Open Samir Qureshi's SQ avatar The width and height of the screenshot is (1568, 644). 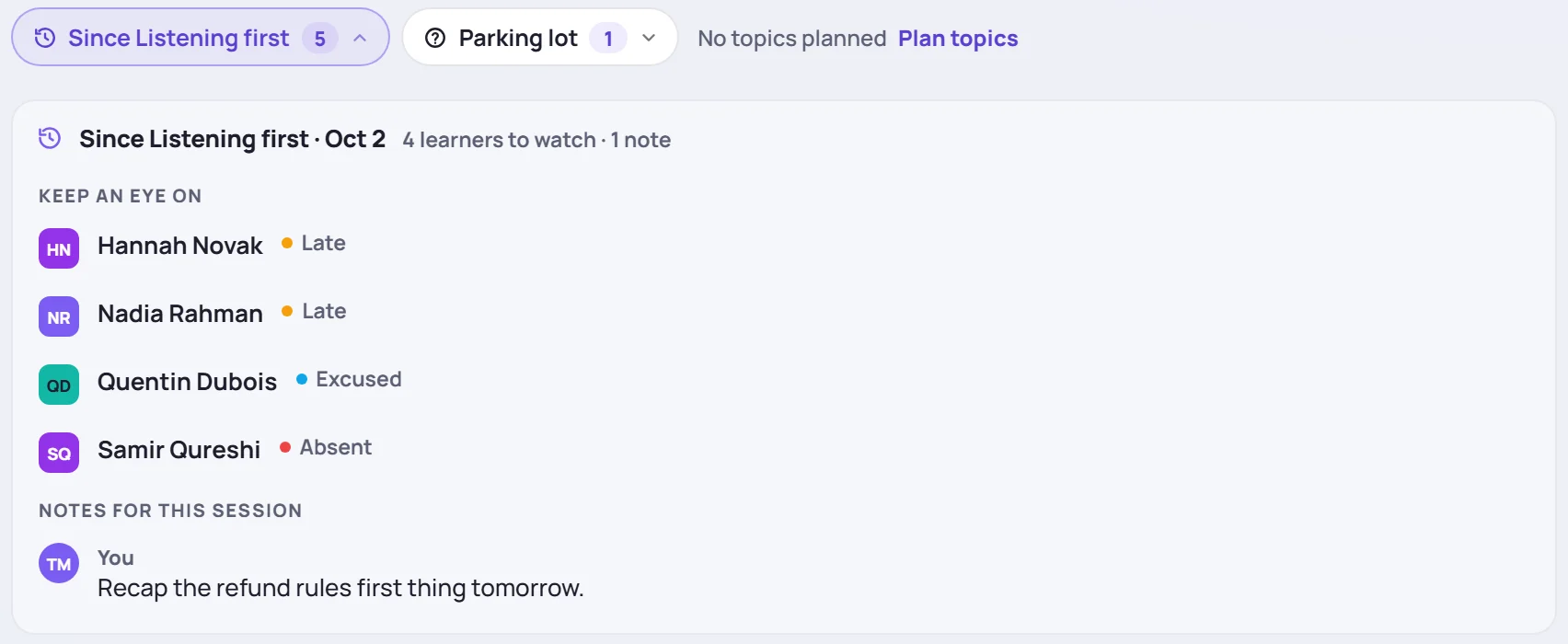point(59,453)
